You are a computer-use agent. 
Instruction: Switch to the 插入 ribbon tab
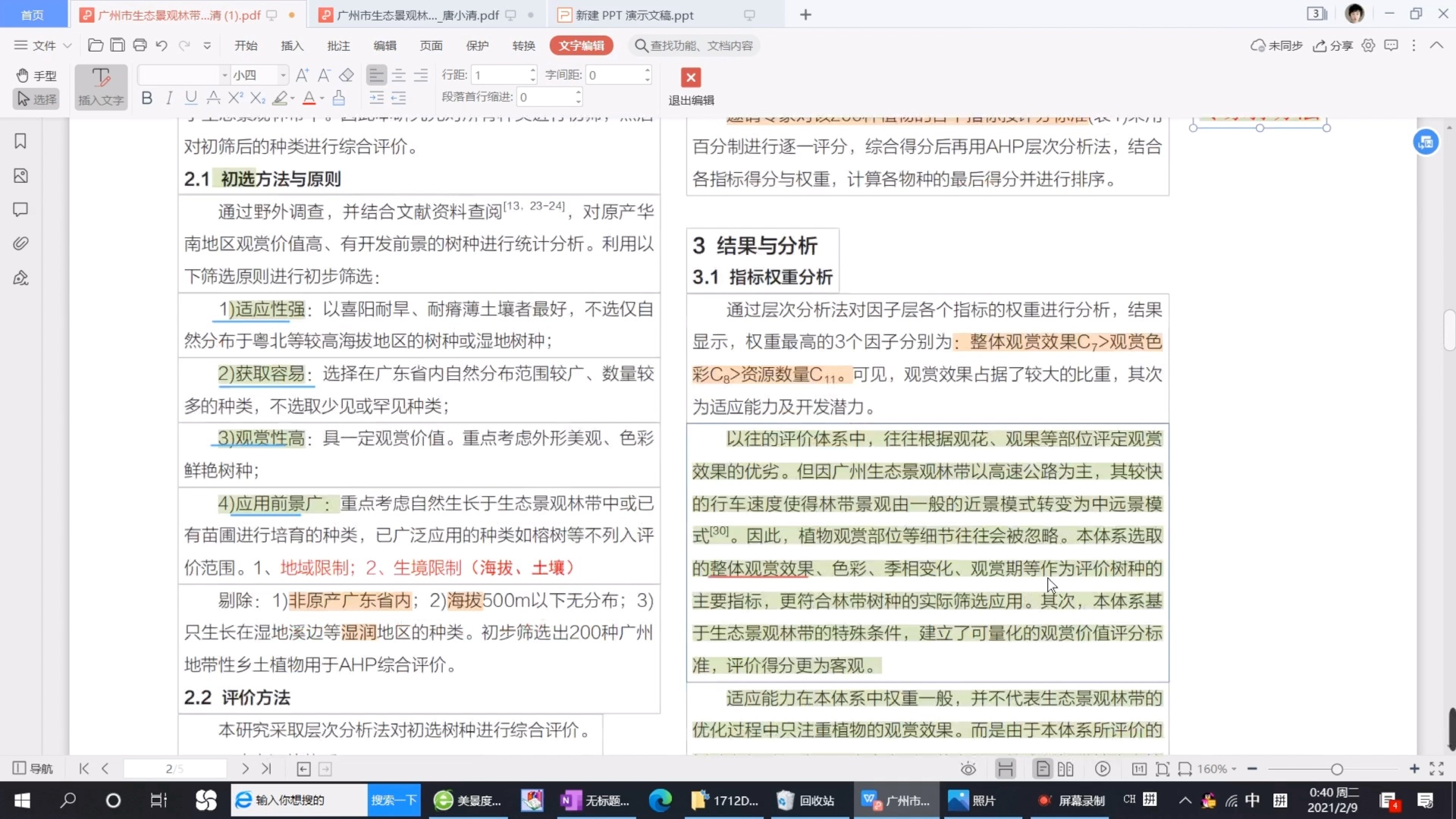(291, 45)
